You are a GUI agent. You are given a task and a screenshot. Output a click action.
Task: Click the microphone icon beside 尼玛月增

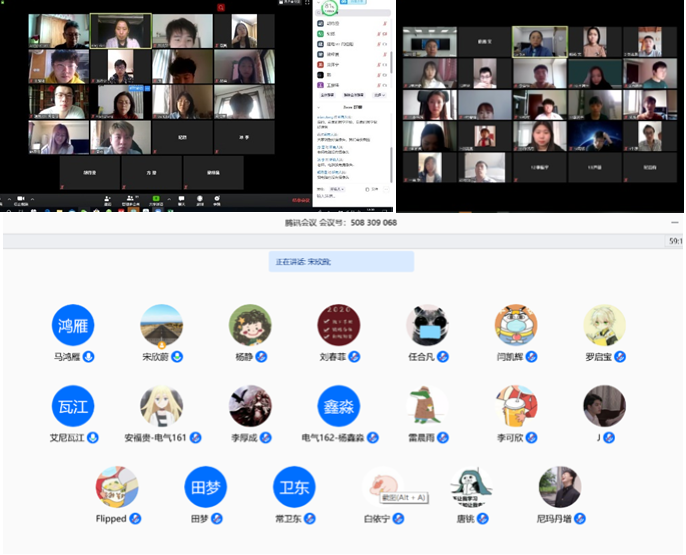point(580,519)
